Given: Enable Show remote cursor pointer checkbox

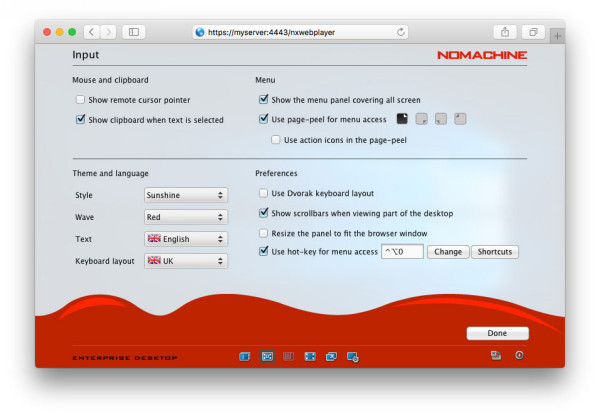Looking at the screenshot, I should click(x=80, y=100).
